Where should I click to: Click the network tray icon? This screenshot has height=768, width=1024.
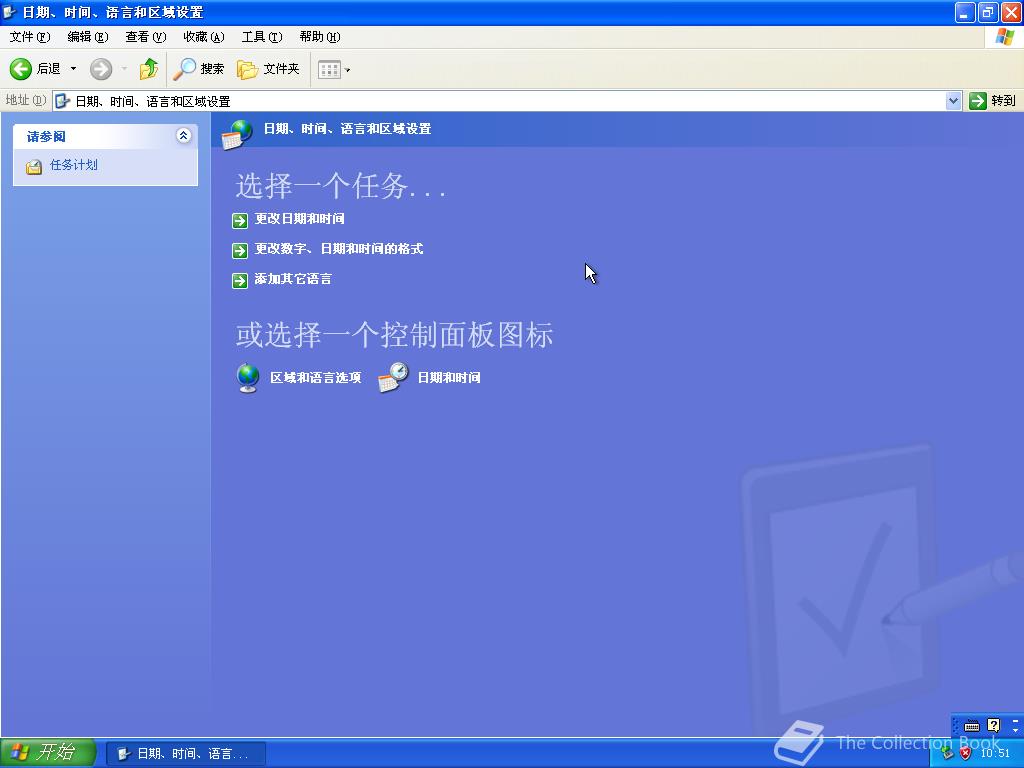(947, 753)
